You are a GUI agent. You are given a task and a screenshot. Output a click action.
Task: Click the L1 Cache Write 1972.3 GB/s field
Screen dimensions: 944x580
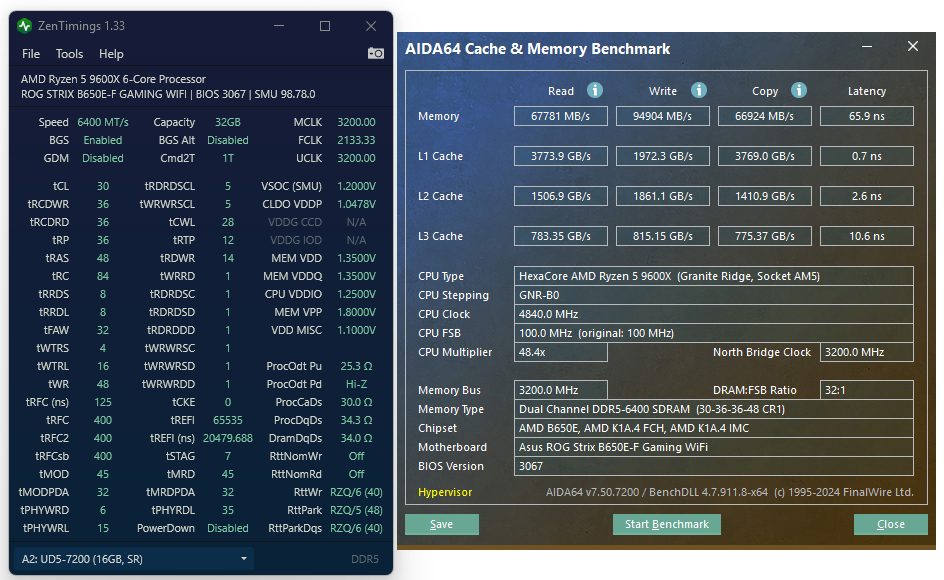tap(662, 156)
